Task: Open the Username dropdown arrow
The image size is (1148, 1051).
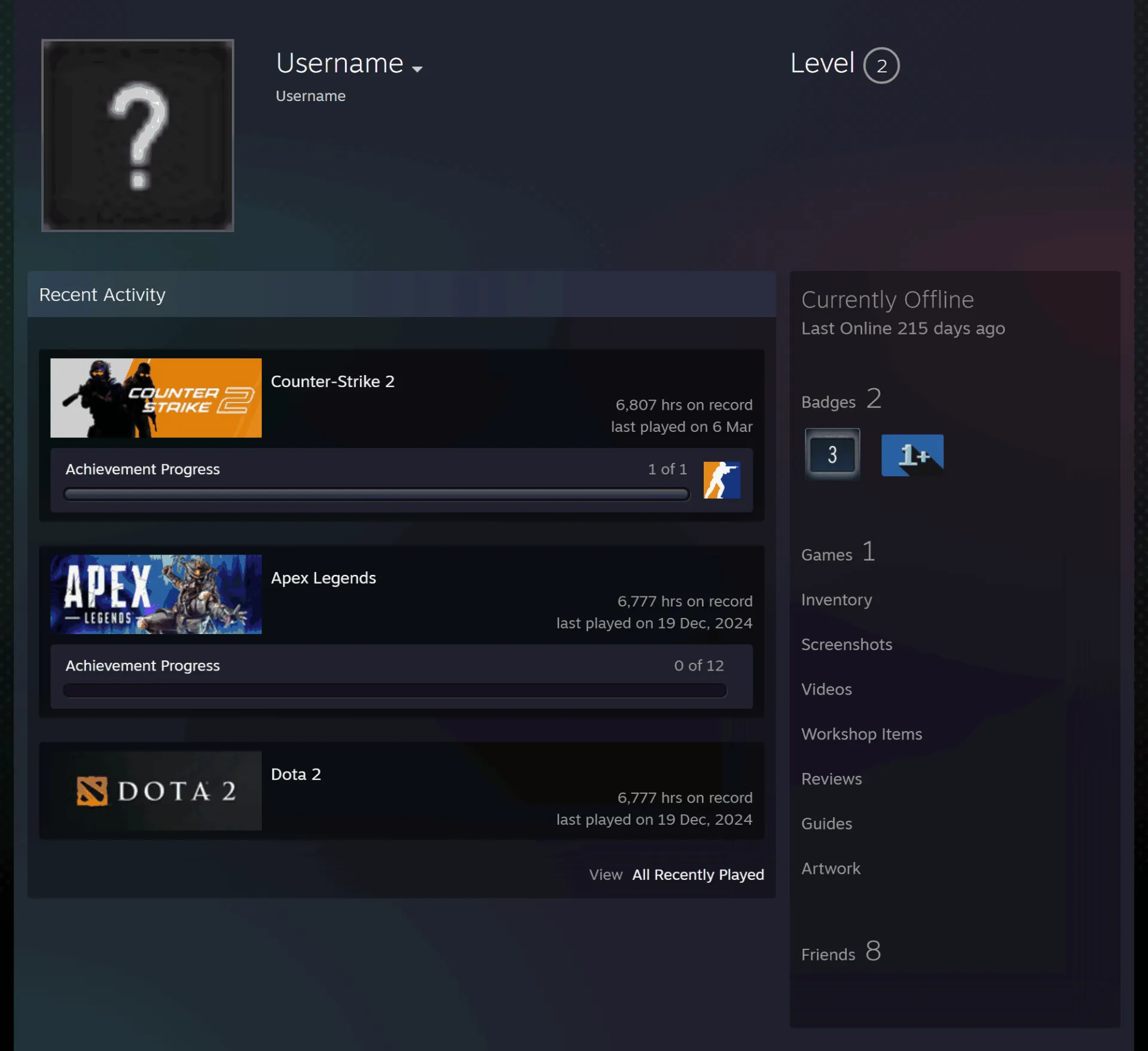Action: tap(417, 69)
